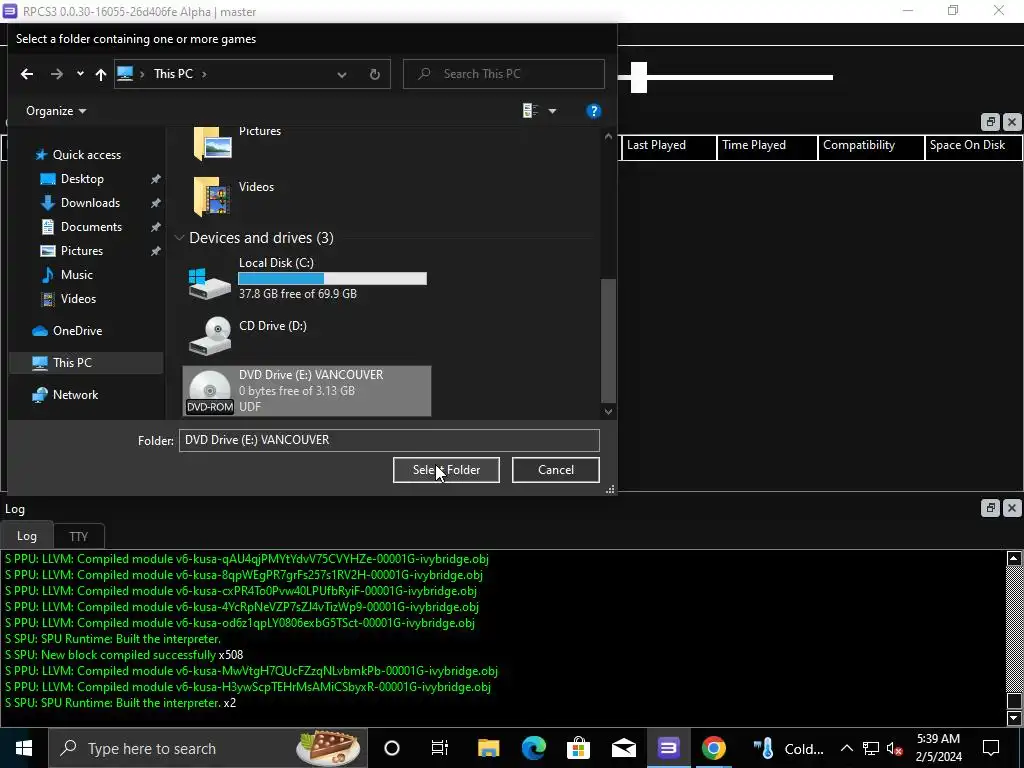Click log scrollbar down arrow
Image resolution: width=1024 pixels, height=768 pixels.
[x=1014, y=718]
